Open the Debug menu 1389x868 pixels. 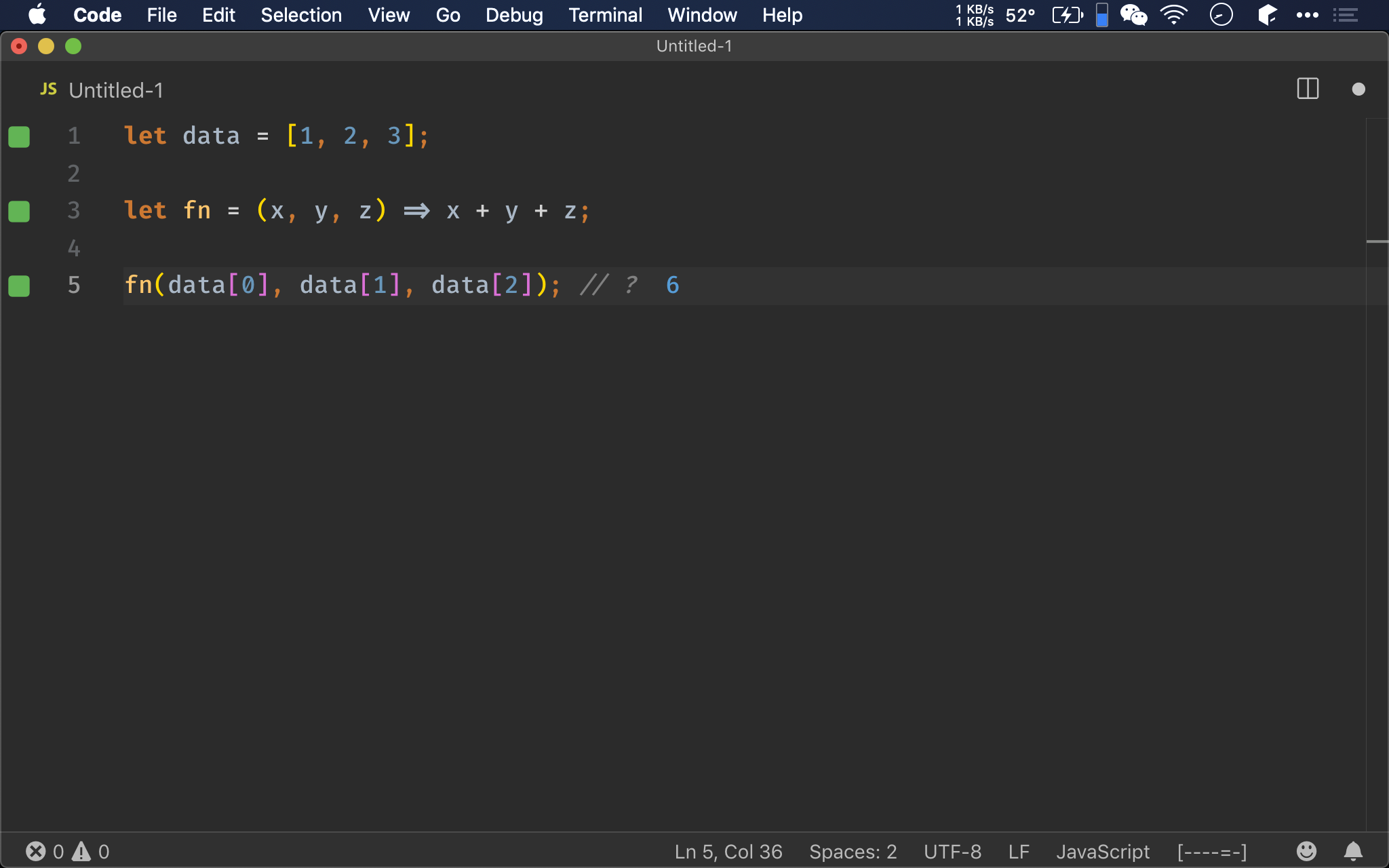coord(513,15)
